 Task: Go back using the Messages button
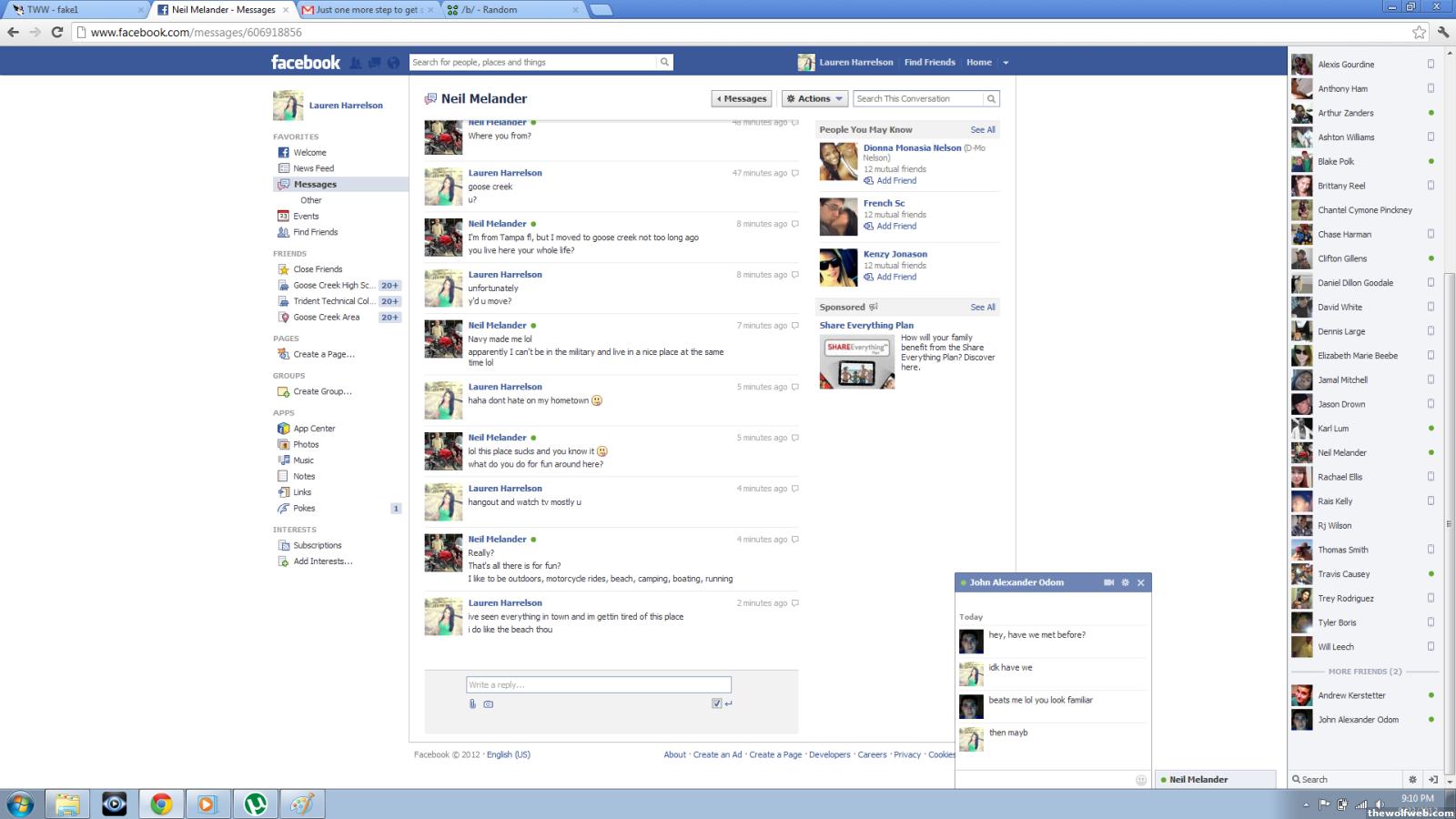click(x=742, y=98)
